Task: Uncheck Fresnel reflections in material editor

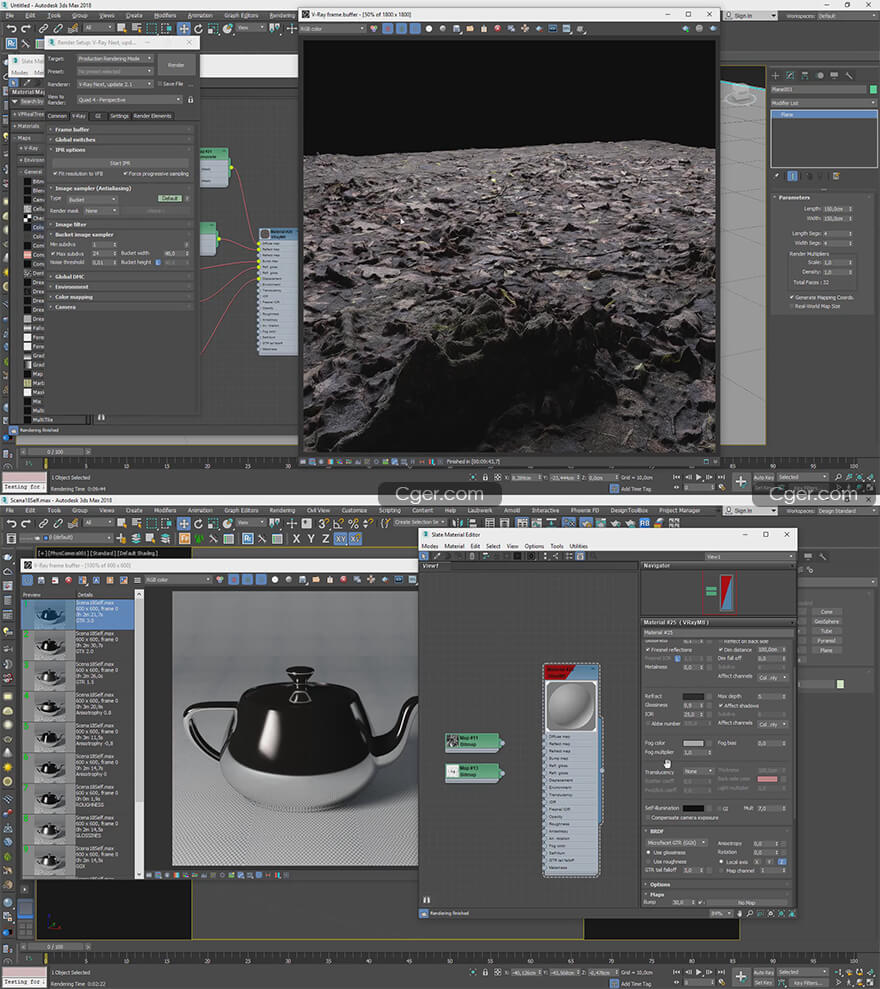Action: 648,649
